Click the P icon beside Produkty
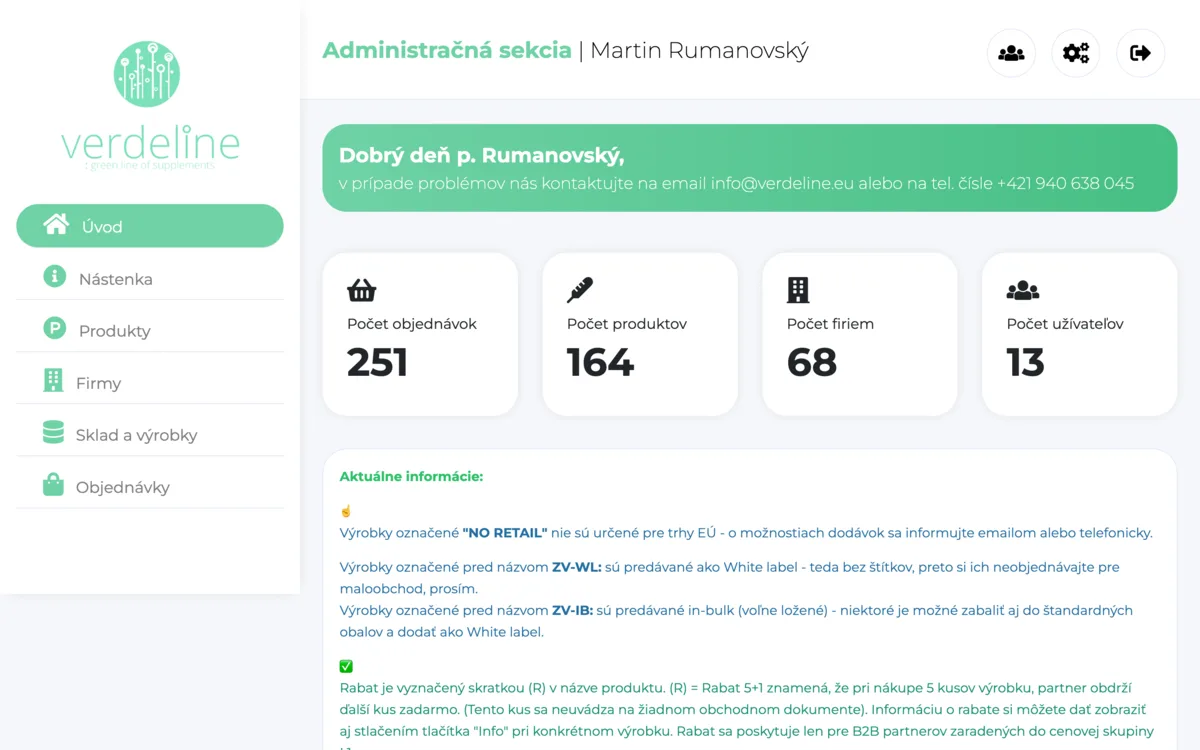This screenshot has width=1200, height=750. 55,328
